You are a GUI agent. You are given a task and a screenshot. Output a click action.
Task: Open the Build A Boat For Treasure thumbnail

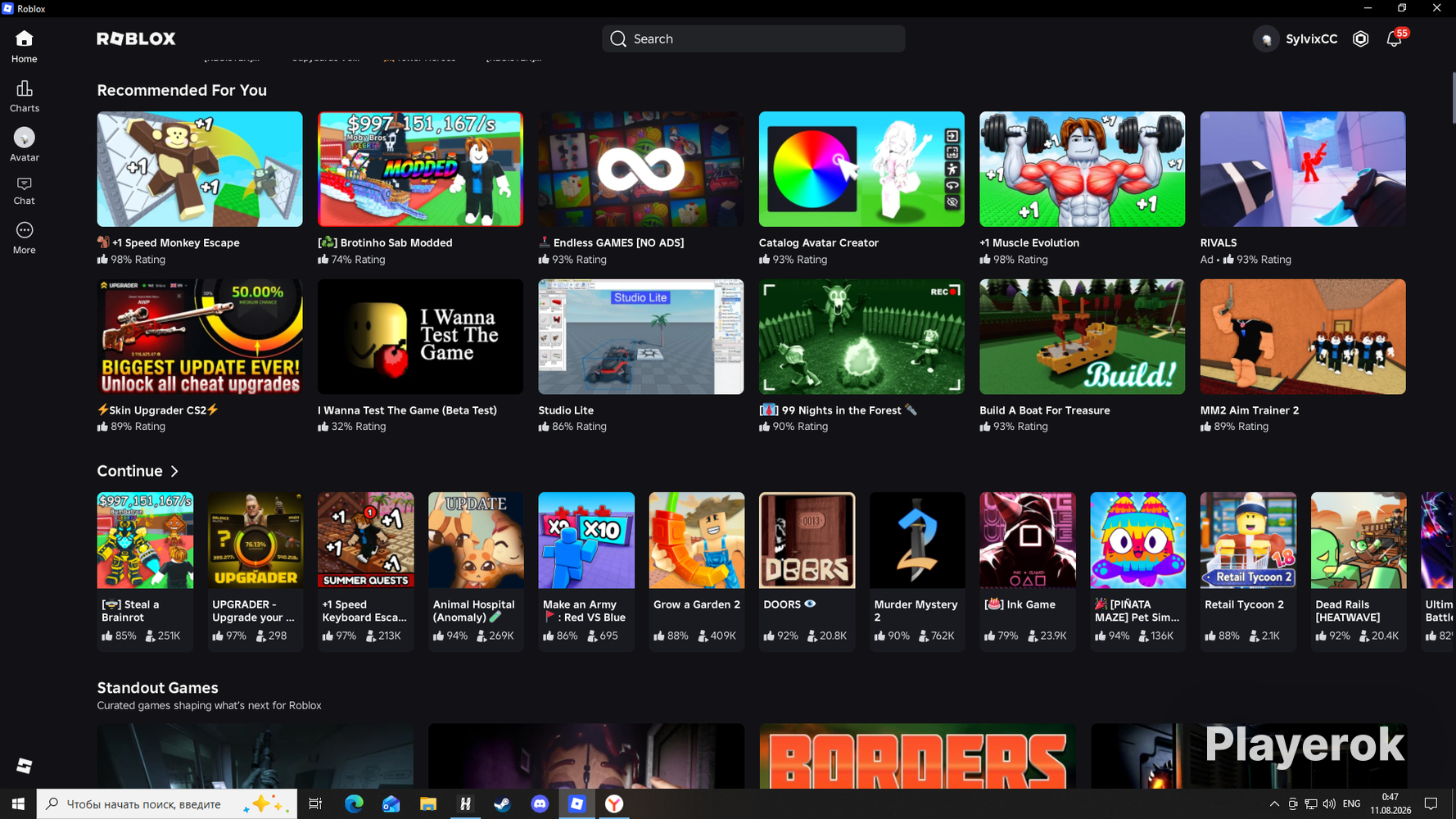click(x=1082, y=337)
